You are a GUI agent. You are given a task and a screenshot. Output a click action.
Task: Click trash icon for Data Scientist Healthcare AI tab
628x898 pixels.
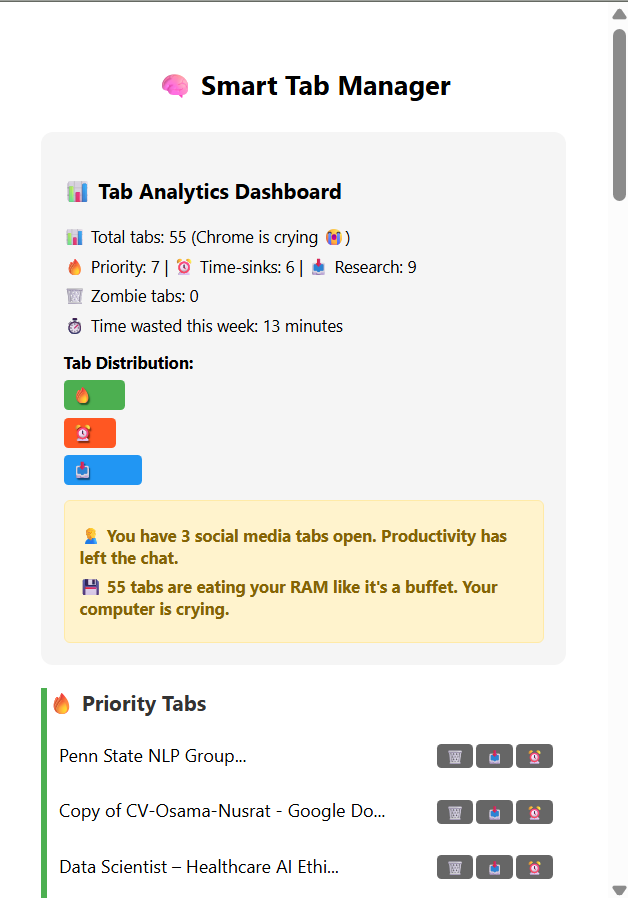pos(455,867)
